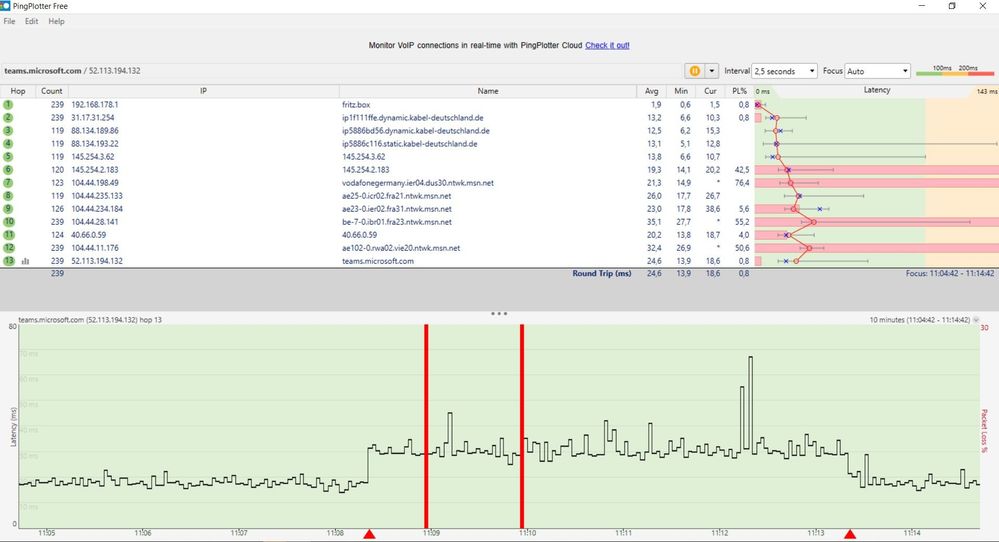The width and height of the screenshot is (999, 542).
Task: Select the green hop 12 circle icon
Action: point(8,248)
